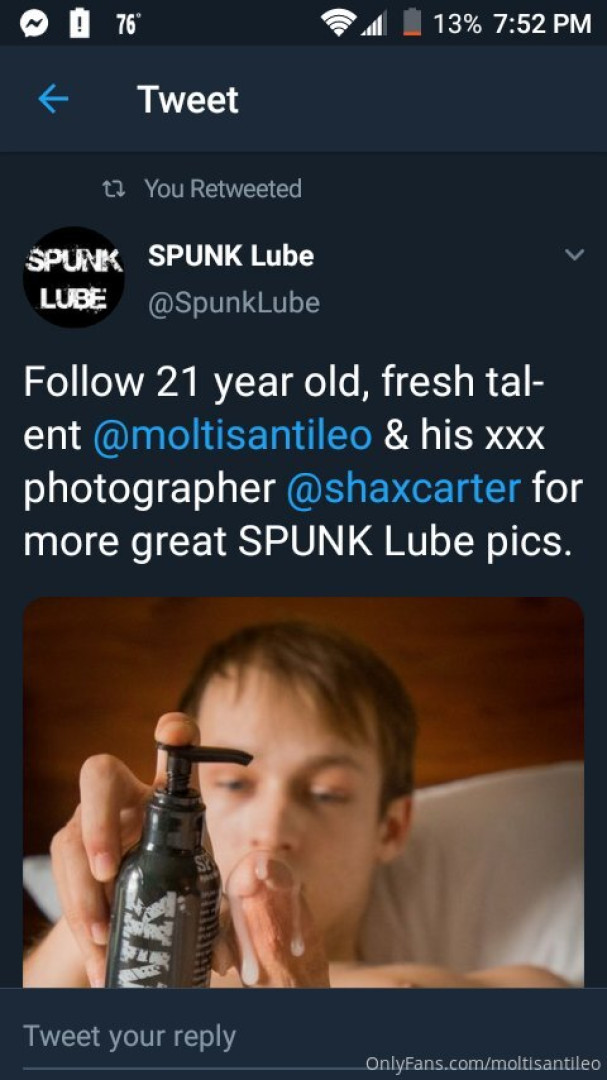Tap the retweet icon above the tweet
The width and height of the screenshot is (607, 1080).
coord(115,189)
